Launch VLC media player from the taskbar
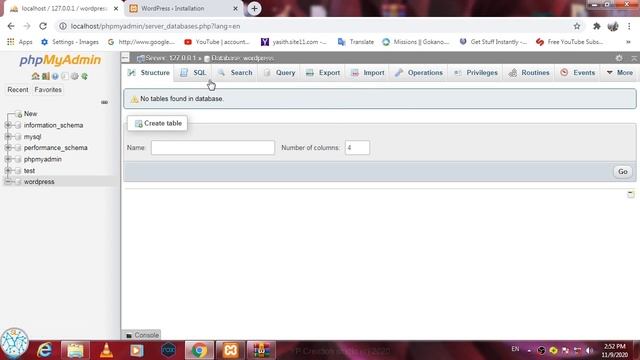 [x=106, y=350]
